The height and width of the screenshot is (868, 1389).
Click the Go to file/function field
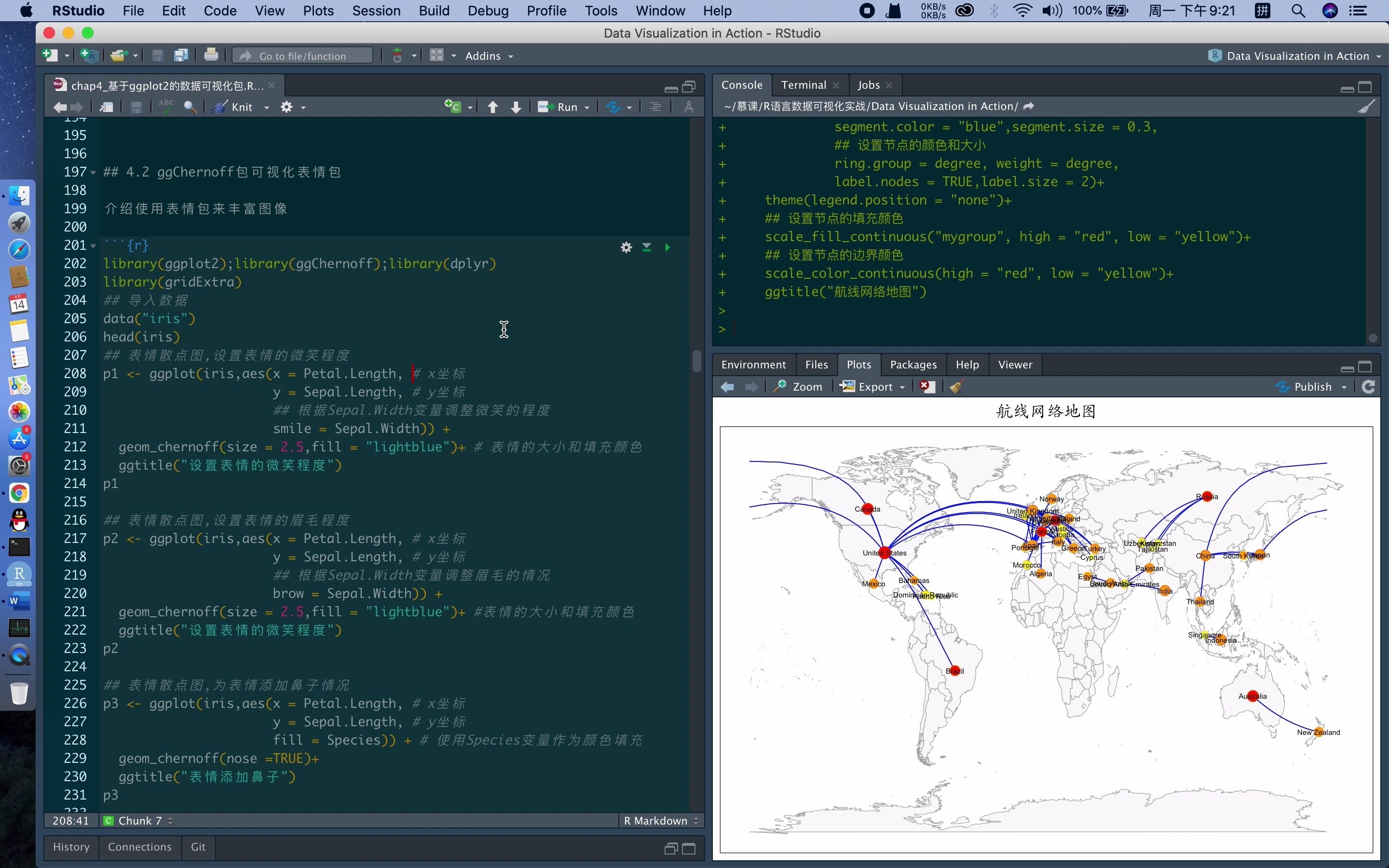click(x=302, y=55)
